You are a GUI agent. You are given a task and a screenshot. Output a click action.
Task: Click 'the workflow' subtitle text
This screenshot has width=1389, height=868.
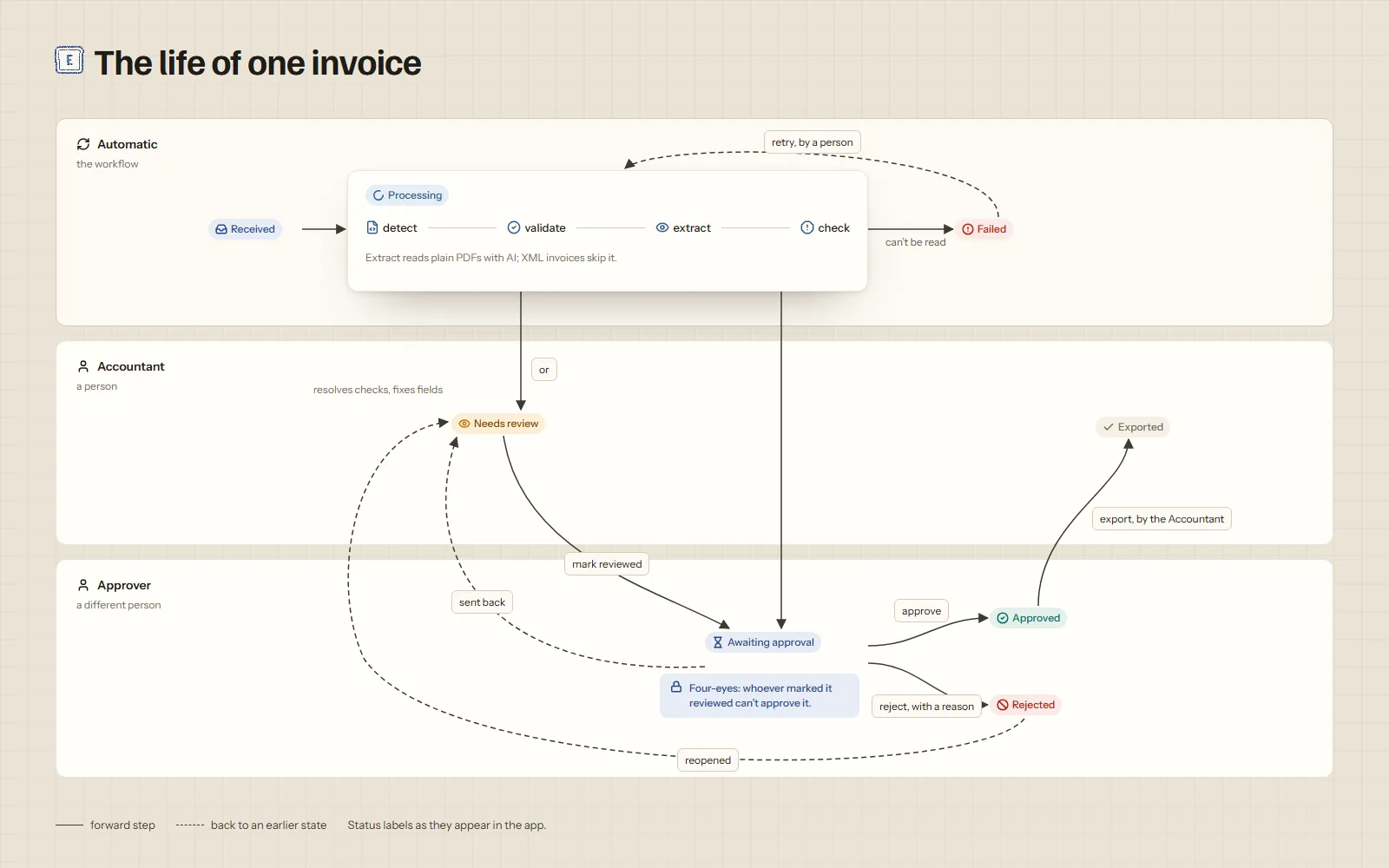pos(108,164)
